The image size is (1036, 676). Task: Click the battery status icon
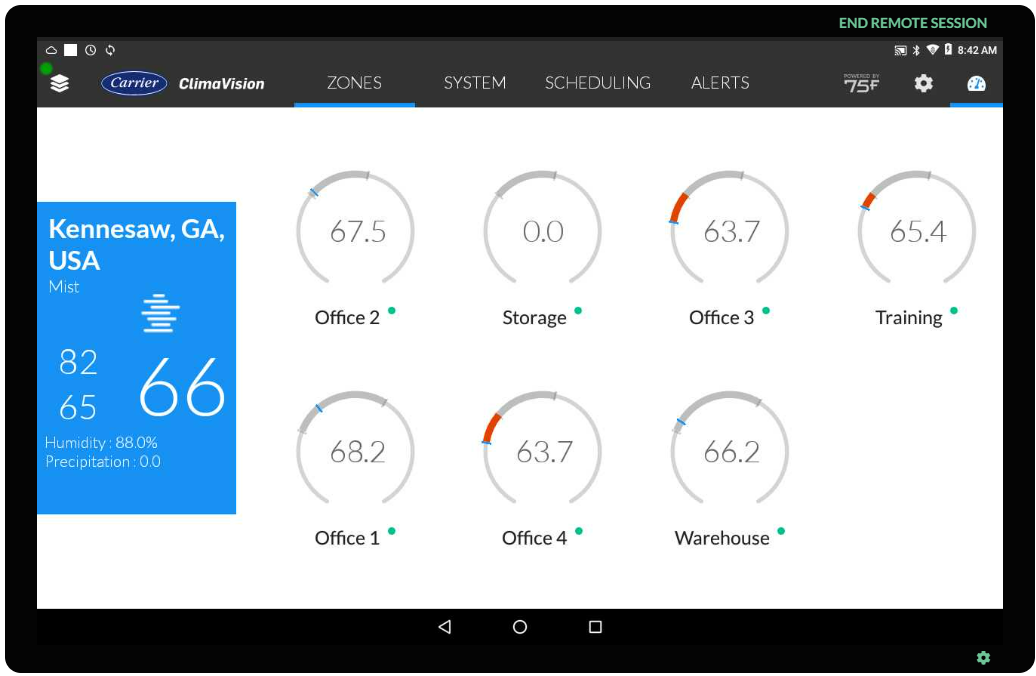coord(948,50)
